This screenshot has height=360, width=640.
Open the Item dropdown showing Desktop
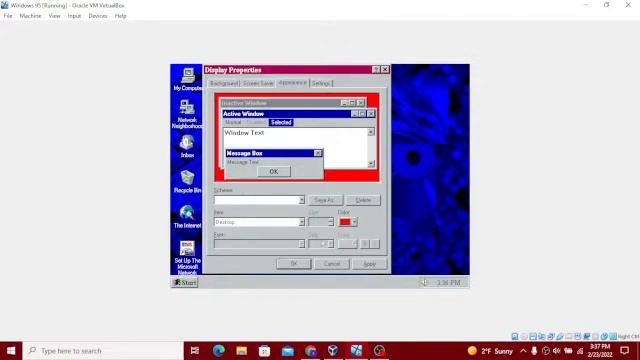pos(301,222)
